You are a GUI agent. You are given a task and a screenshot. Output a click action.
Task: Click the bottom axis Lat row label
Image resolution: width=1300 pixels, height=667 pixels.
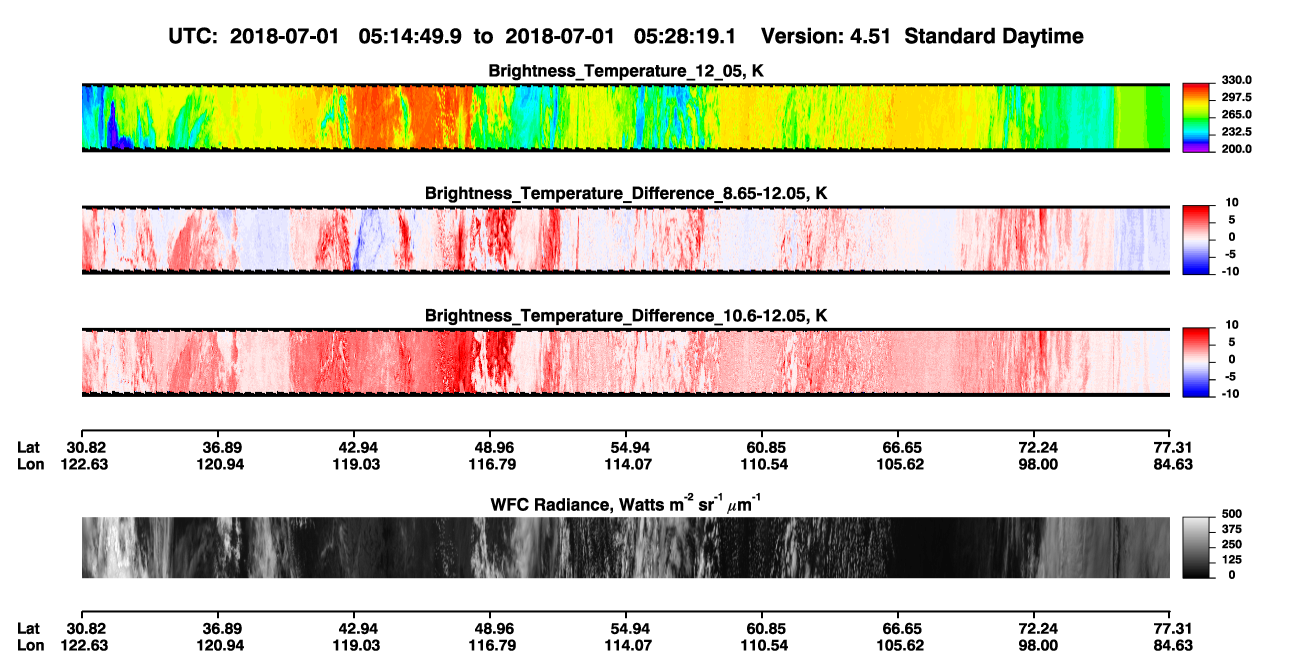pos(28,629)
